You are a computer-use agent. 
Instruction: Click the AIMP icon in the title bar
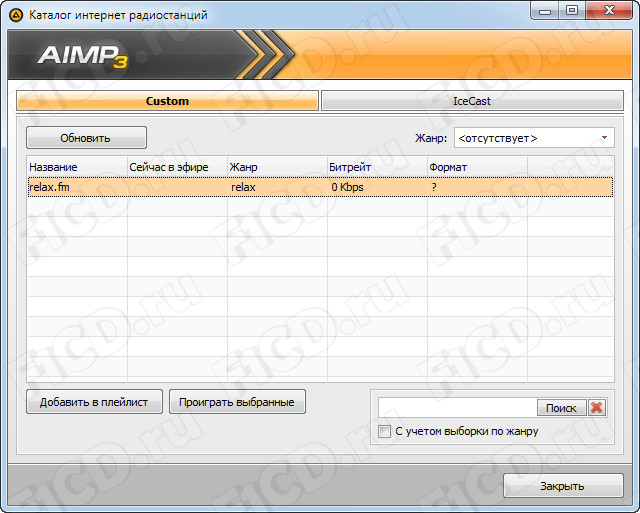coord(16,16)
